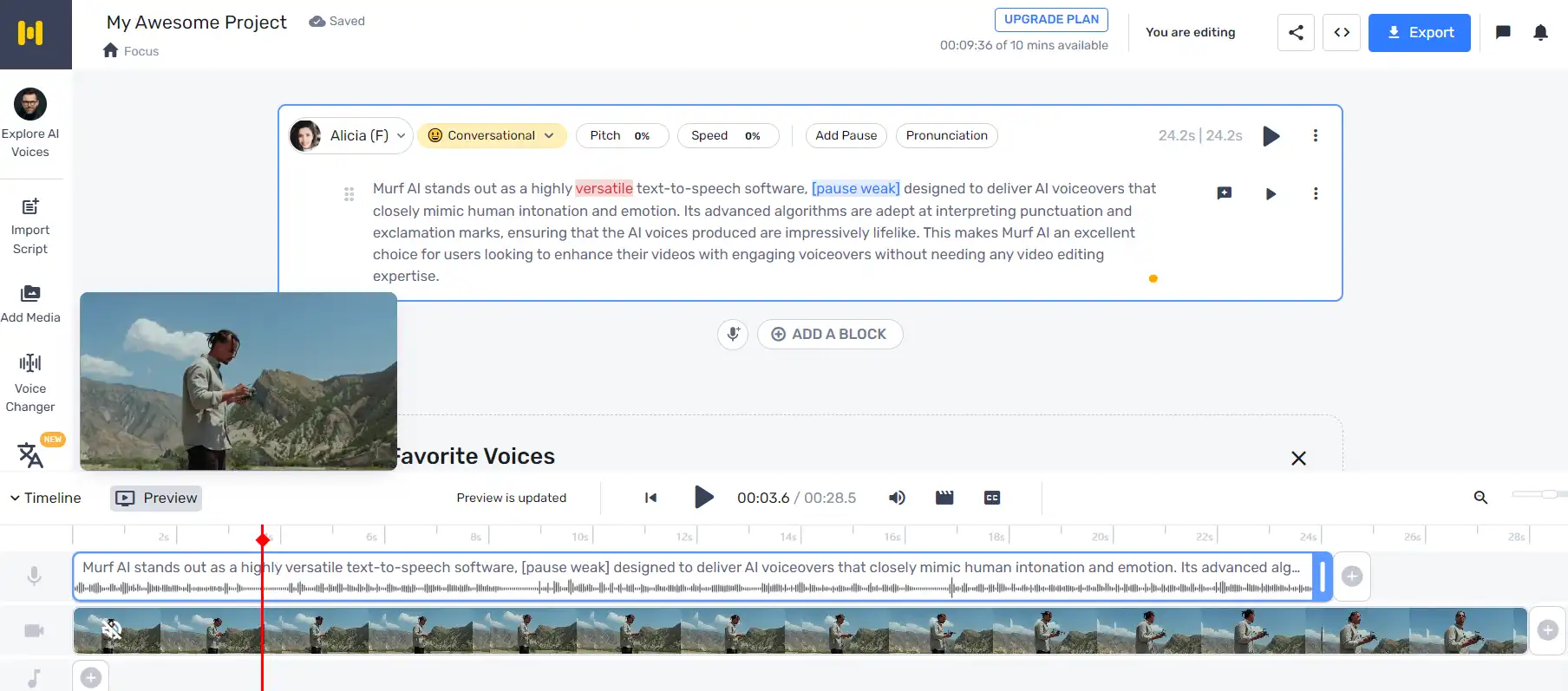Close the Favorite Voices panel
Image resolution: width=1568 pixels, height=691 pixels.
coord(1298,458)
